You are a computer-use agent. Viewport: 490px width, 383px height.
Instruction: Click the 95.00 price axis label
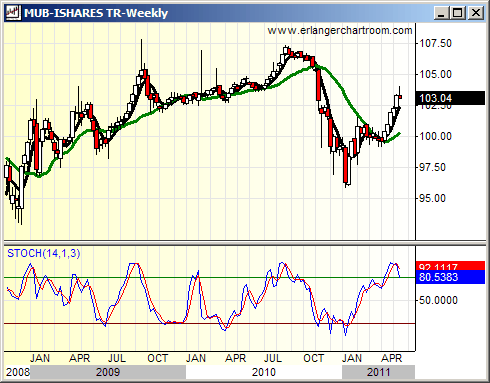click(432, 198)
